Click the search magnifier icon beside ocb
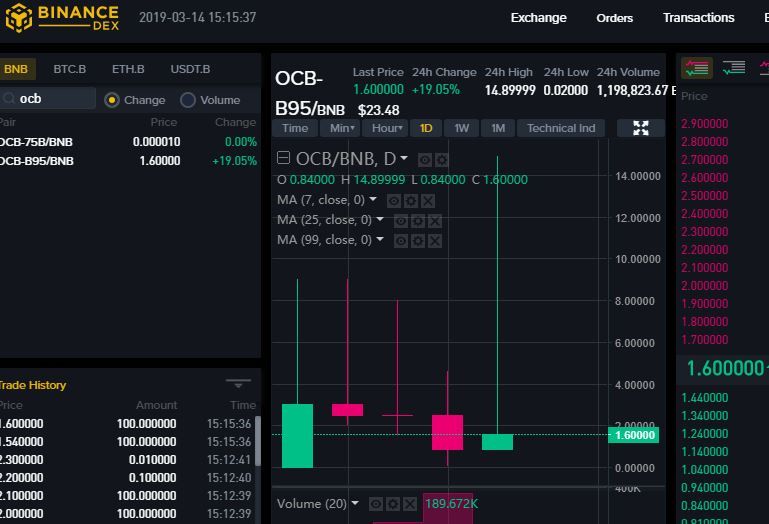Viewport: 769px width, 524px height. (x=8, y=99)
